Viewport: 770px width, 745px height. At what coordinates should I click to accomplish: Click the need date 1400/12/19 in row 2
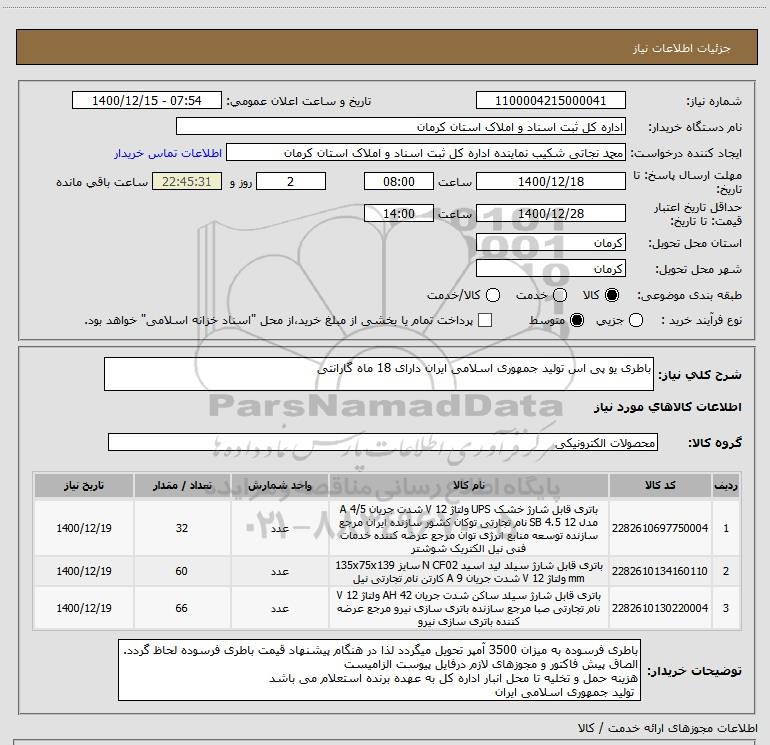[83, 571]
